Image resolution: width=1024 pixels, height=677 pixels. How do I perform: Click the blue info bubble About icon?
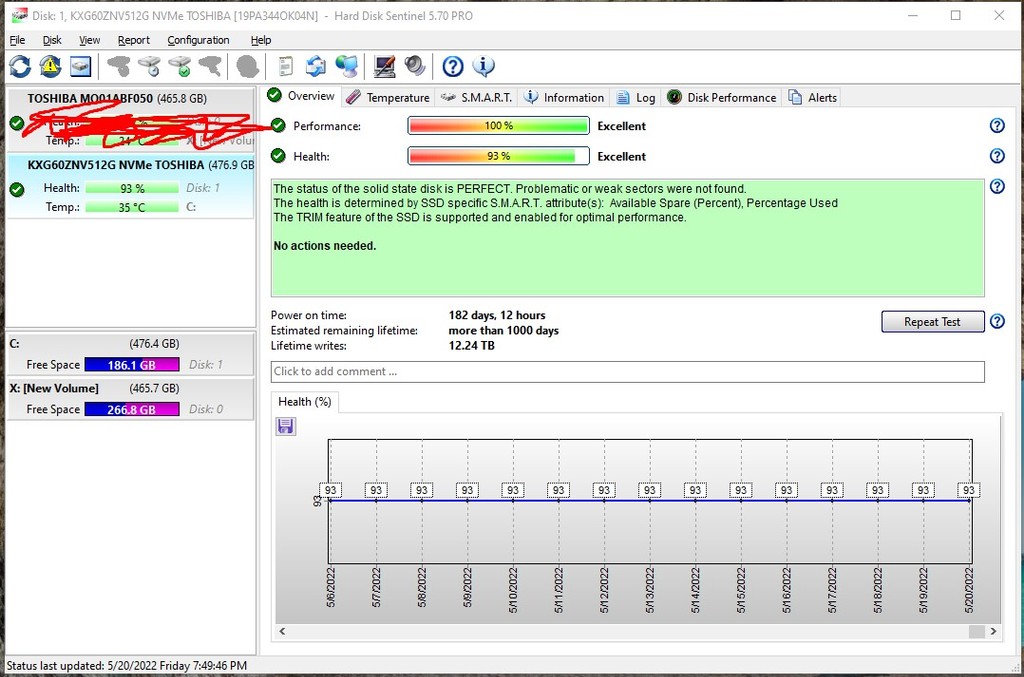(483, 66)
